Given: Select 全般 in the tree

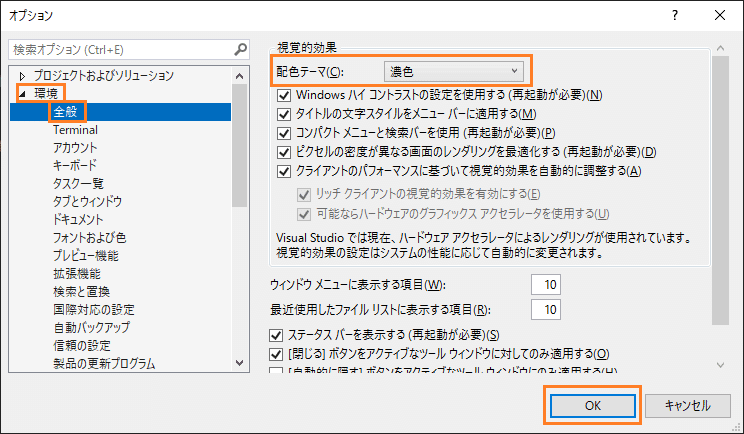Looking at the screenshot, I should (65, 112).
